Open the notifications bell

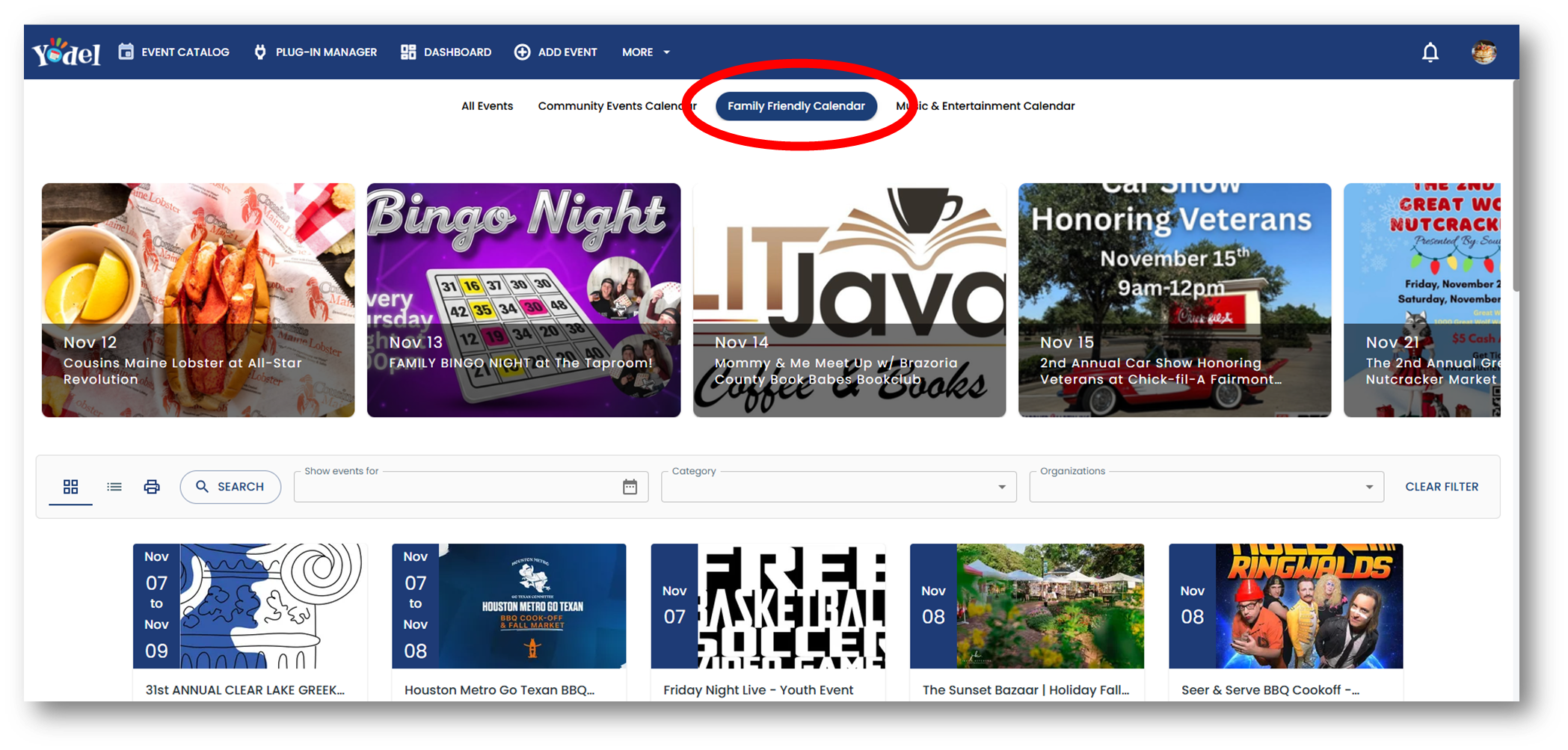point(1430,52)
